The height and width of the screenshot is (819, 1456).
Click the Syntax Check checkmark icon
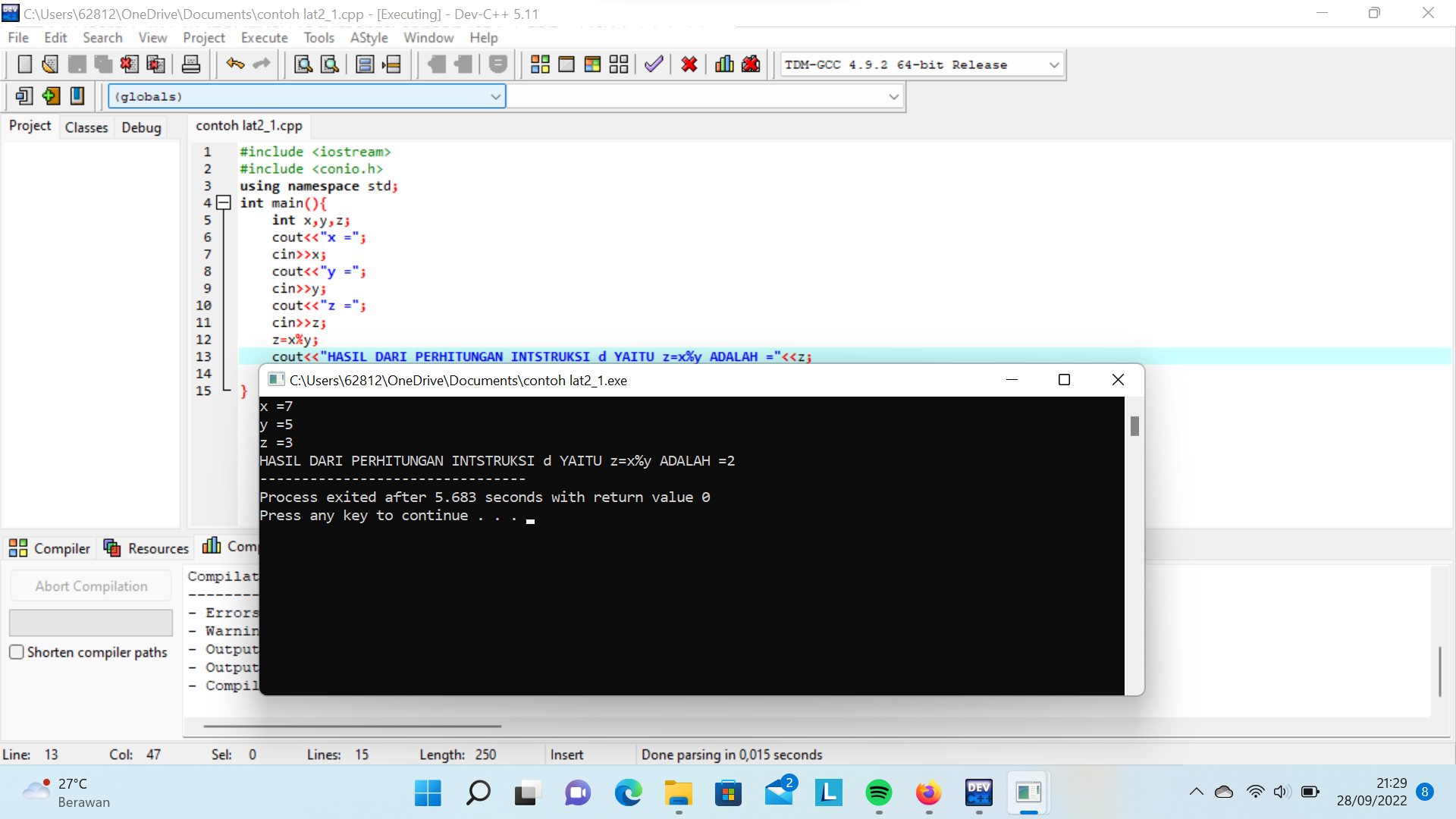(654, 64)
